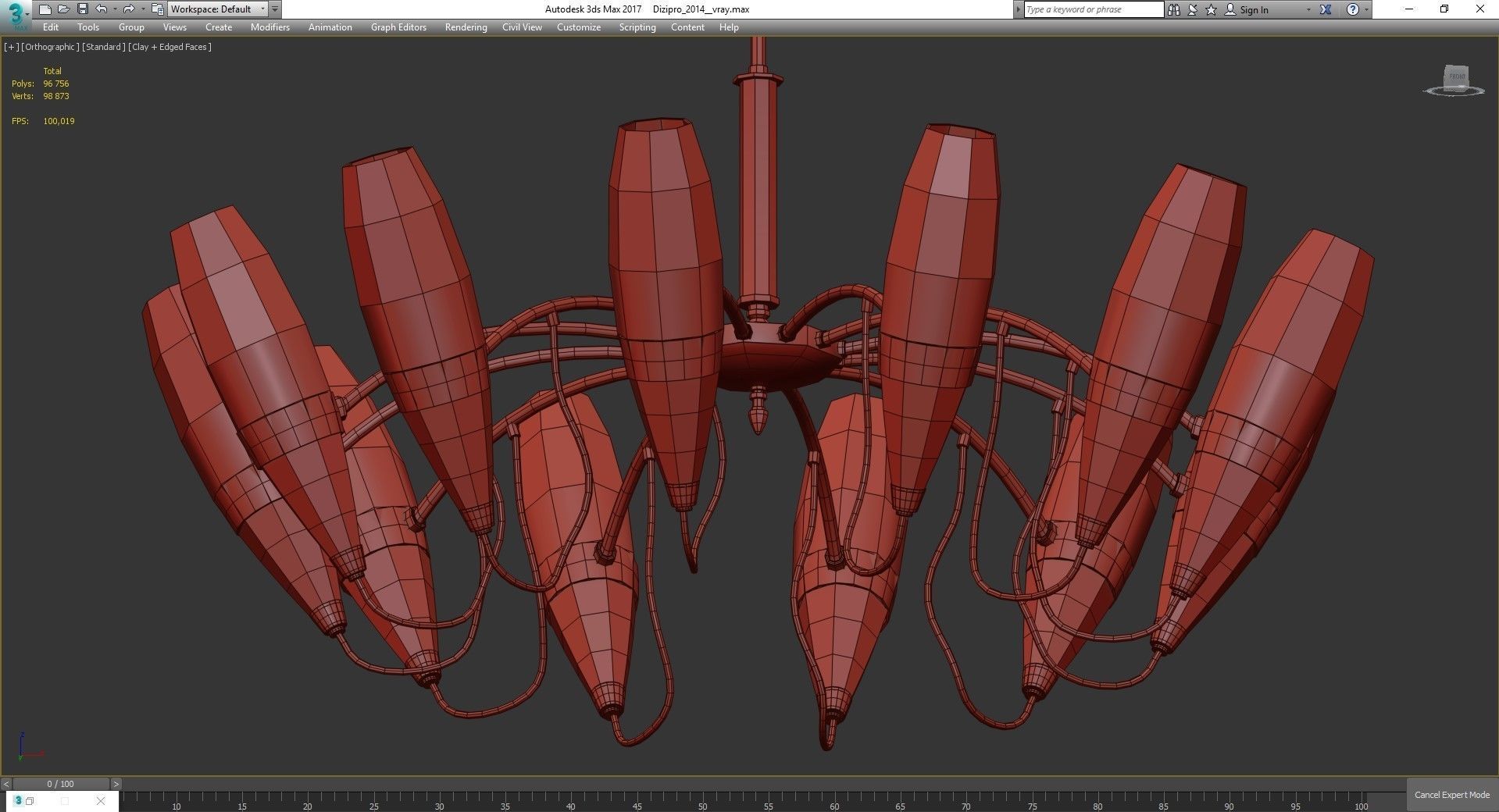Image resolution: width=1499 pixels, height=812 pixels.
Task: Open the Tools menu
Action: (88, 27)
